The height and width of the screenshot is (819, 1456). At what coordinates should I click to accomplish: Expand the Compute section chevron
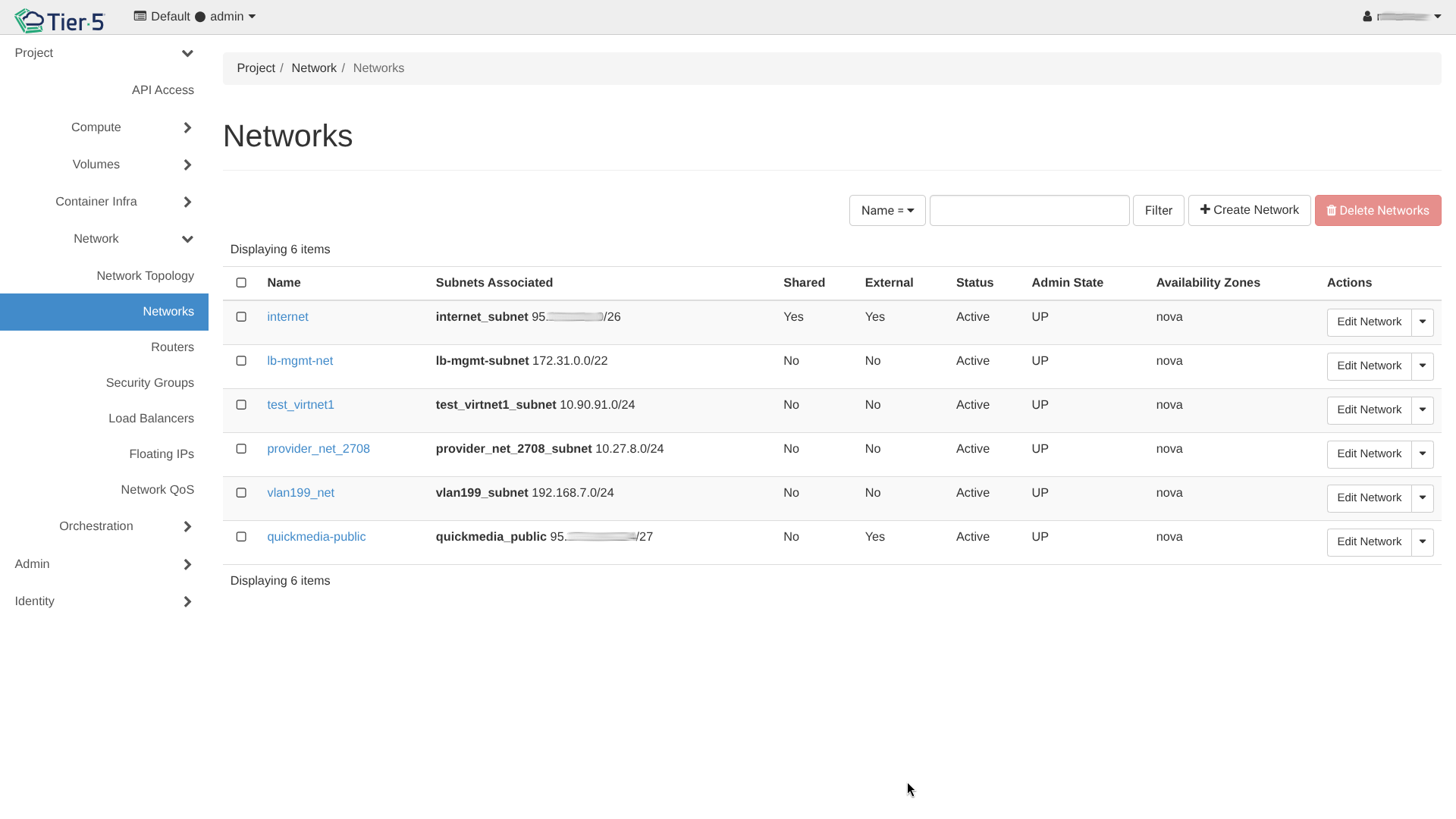tap(187, 127)
